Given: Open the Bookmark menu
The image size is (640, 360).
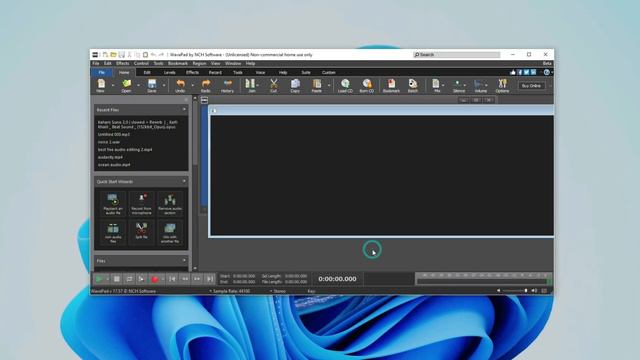Looking at the screenshot, I should pyautogui.click(x=178, y=63).
